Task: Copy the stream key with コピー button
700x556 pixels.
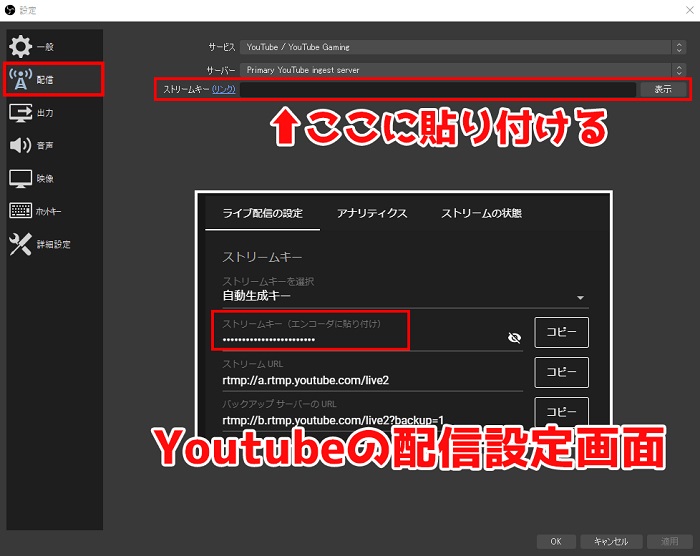Action: tap(562, 332)
